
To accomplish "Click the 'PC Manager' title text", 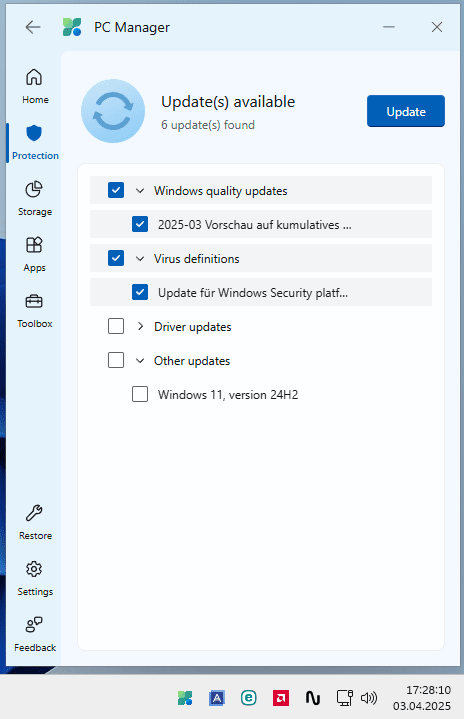I will click(x=132, y=28).
